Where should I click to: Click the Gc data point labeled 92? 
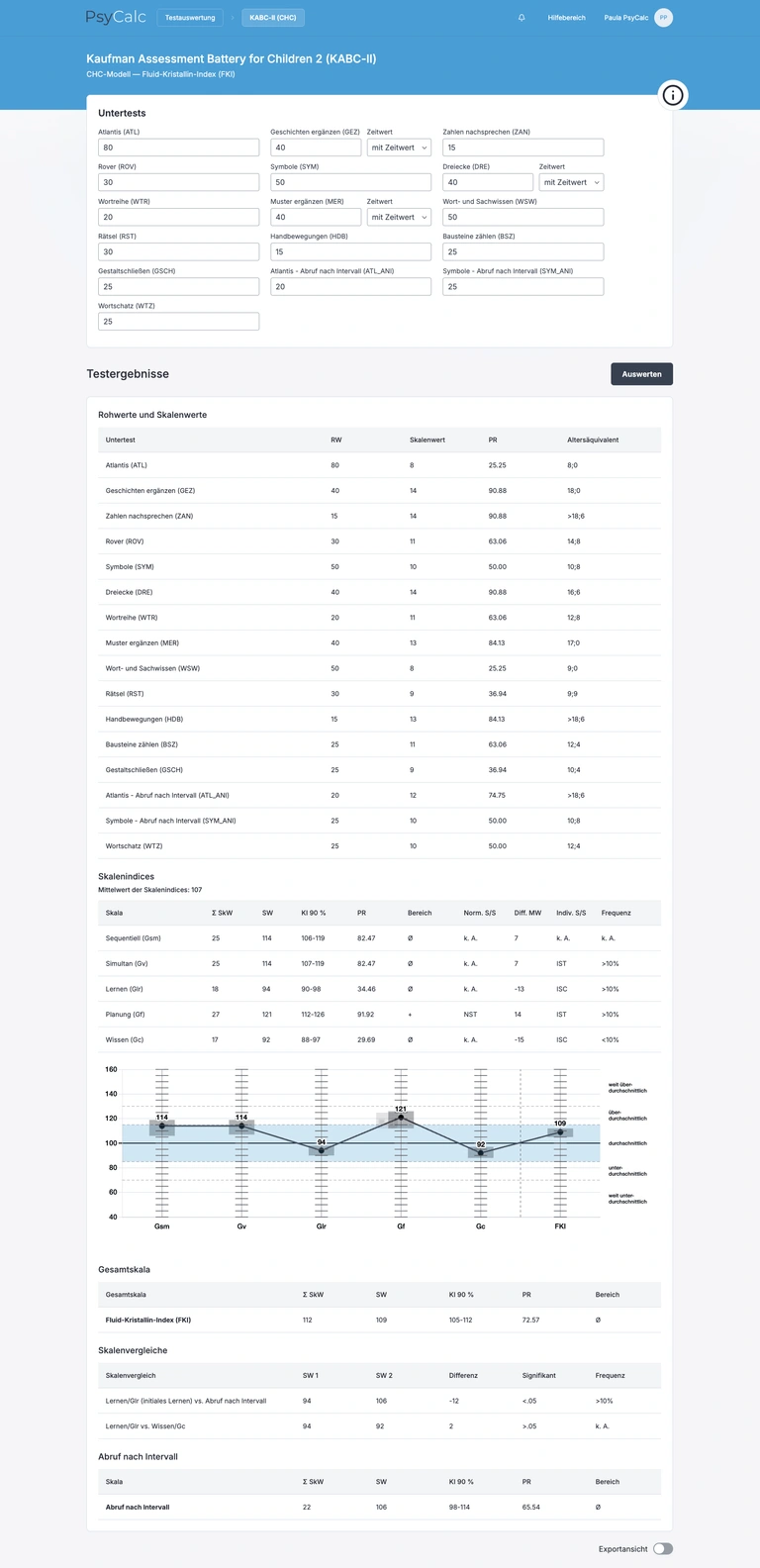(x=481, y=1152)
